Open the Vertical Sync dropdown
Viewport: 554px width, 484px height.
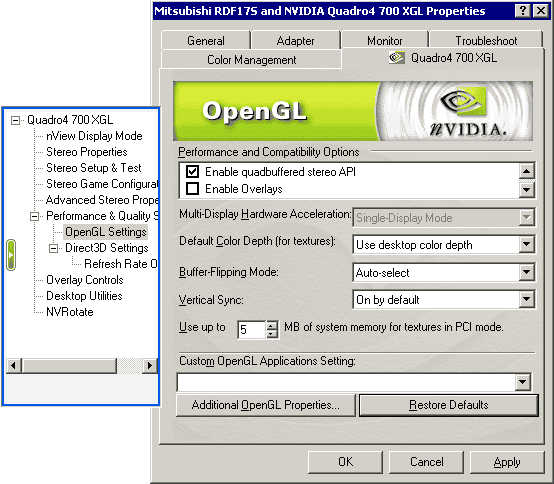(526, 300)
